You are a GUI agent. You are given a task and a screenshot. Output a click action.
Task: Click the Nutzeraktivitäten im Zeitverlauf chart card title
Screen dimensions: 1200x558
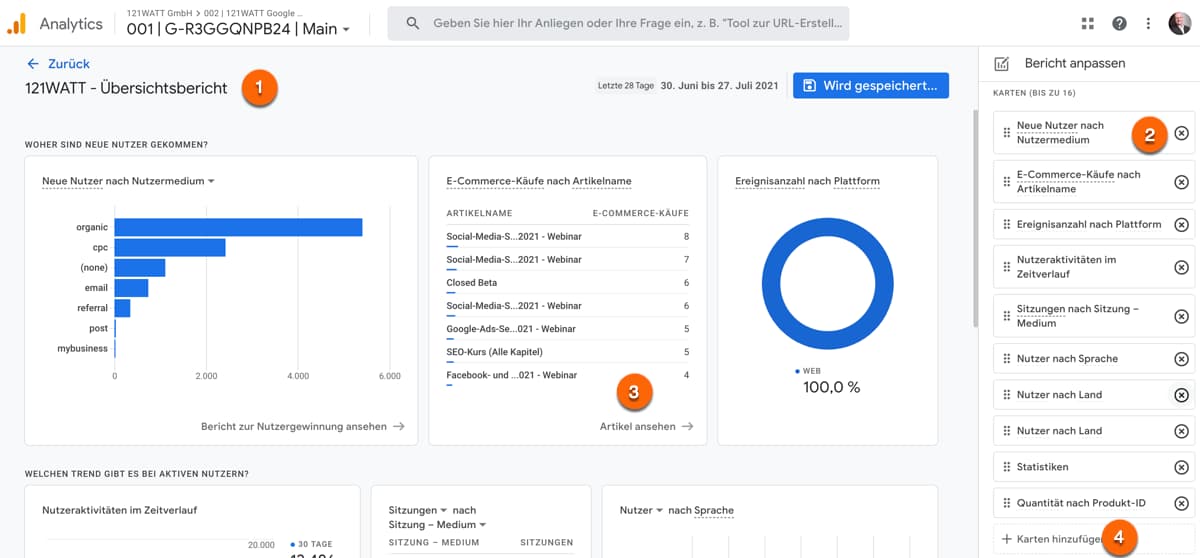pyautogui.click(x=119, y=510)
